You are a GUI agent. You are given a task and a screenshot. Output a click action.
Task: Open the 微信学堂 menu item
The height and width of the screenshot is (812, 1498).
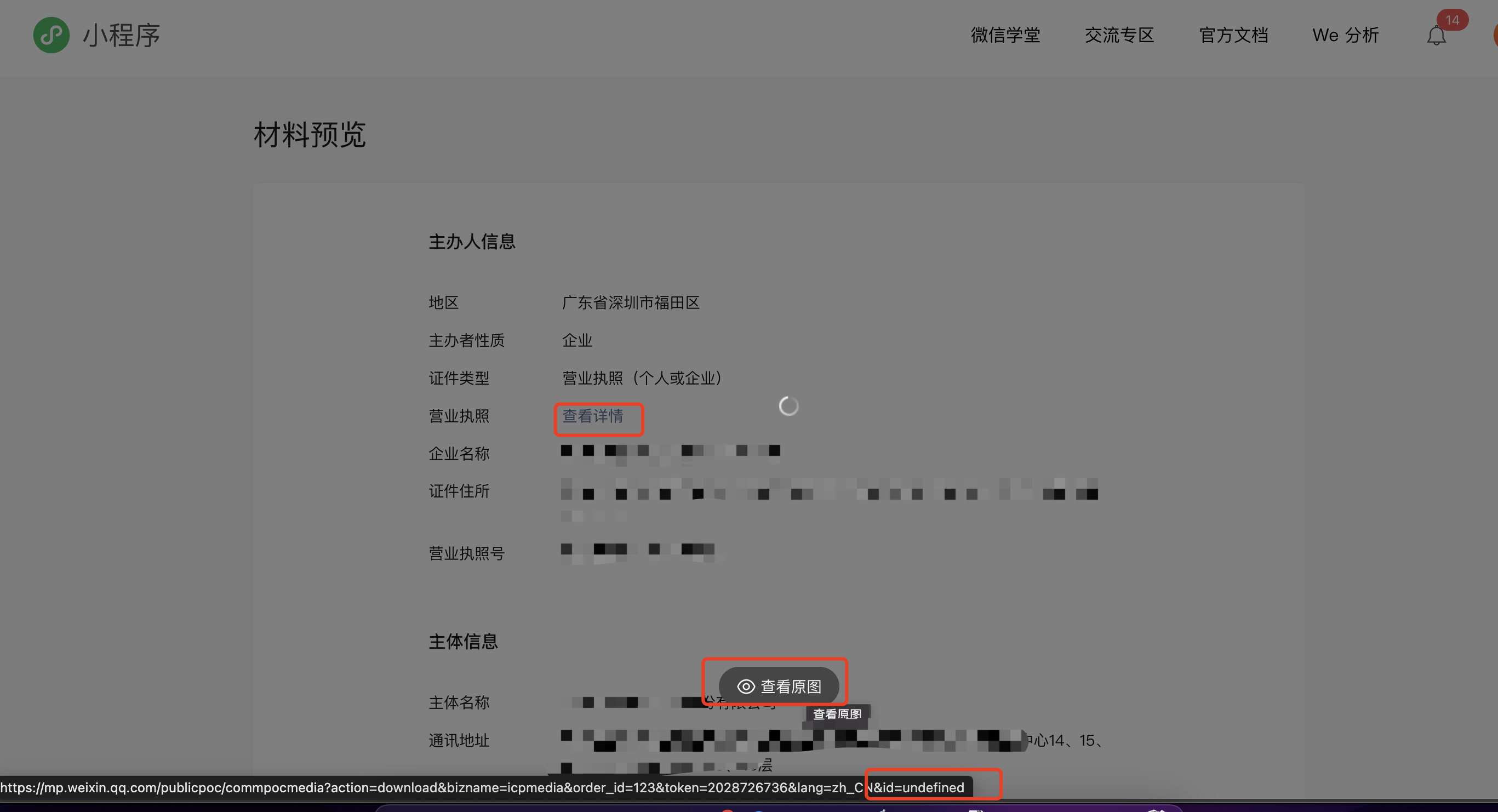(x=1005, y=36)
